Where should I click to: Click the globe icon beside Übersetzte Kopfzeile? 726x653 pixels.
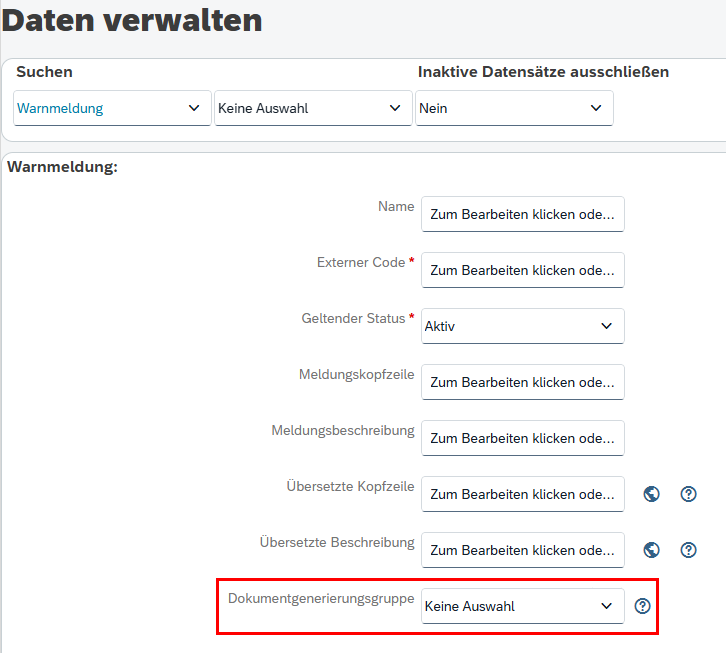coord(652,494)
